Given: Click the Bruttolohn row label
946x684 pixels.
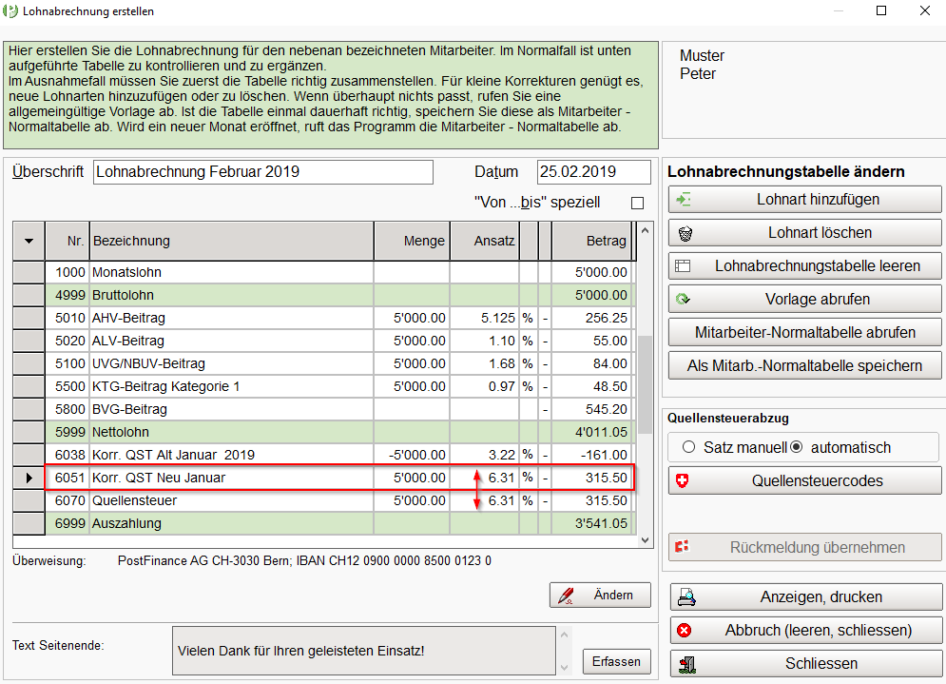Looking at the screenshot, I should 122,296.
